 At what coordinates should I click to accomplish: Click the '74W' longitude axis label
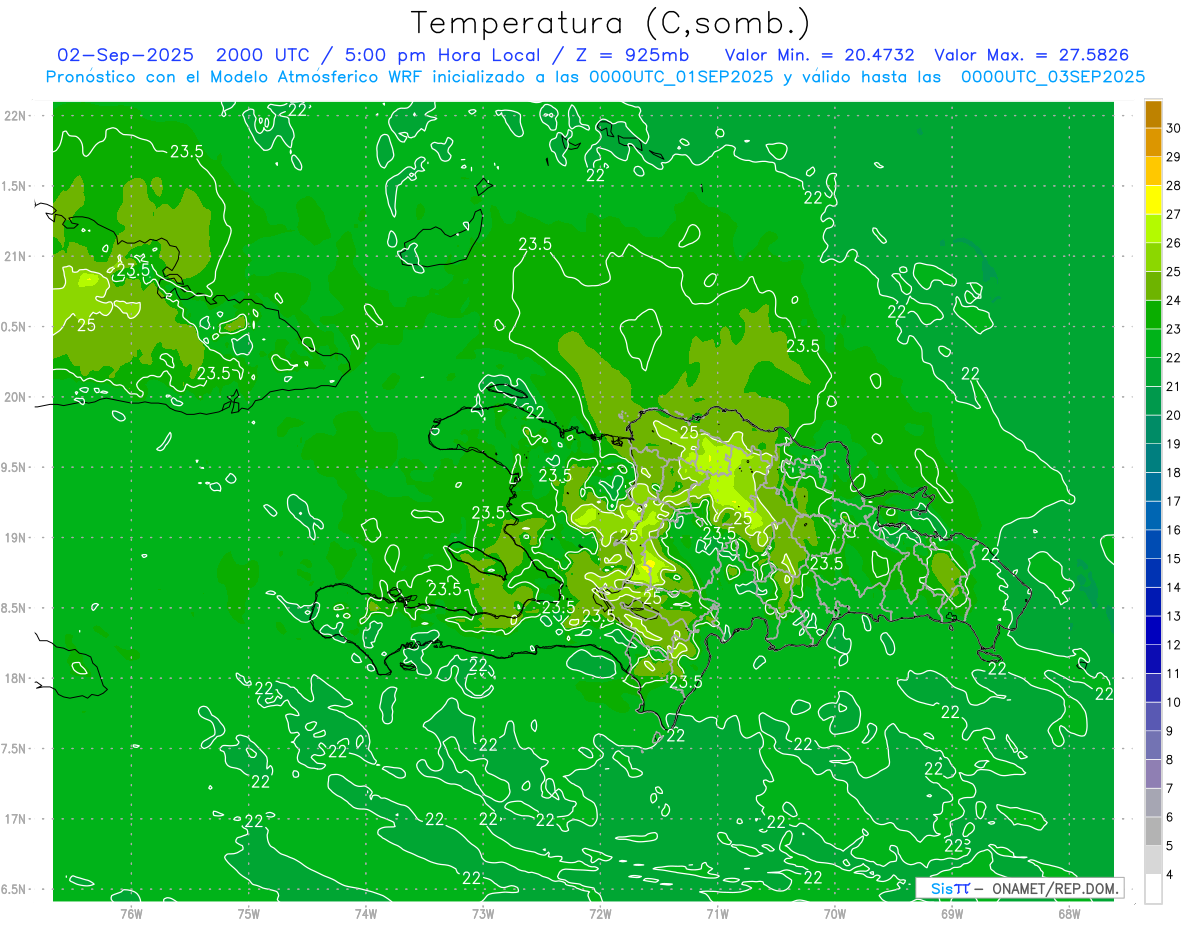point(366,913)
